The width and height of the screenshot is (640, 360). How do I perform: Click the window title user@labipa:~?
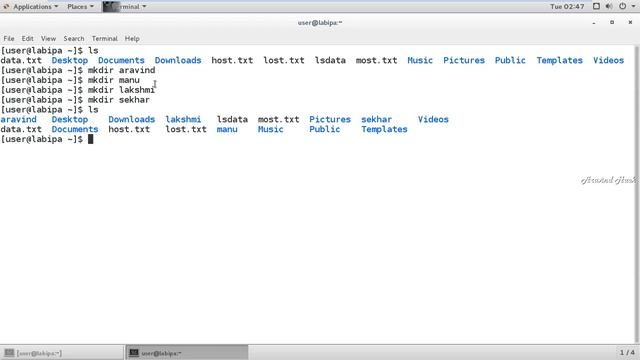pyautogui.click(x=320, y=23)
